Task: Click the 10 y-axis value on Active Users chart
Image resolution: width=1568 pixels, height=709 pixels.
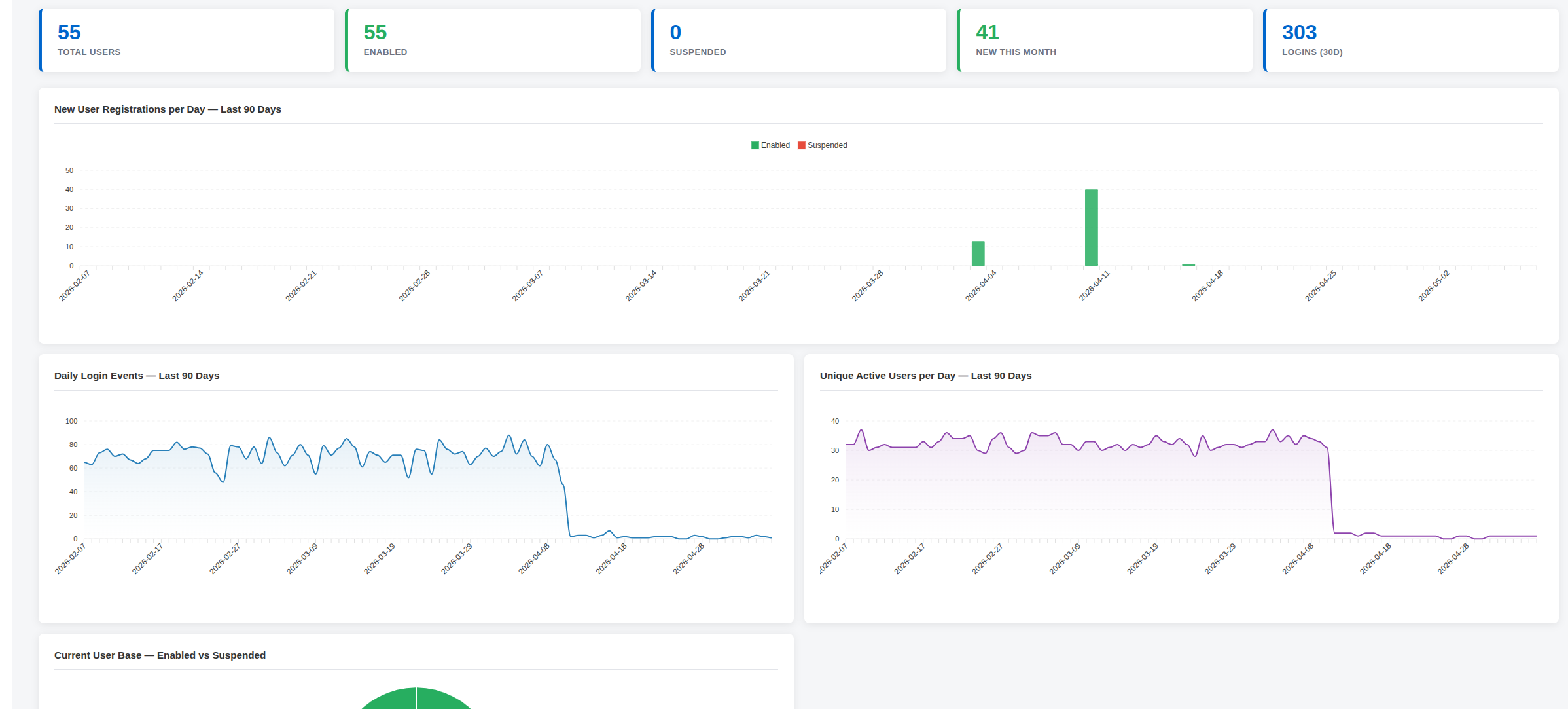Action: pos(835,509)
